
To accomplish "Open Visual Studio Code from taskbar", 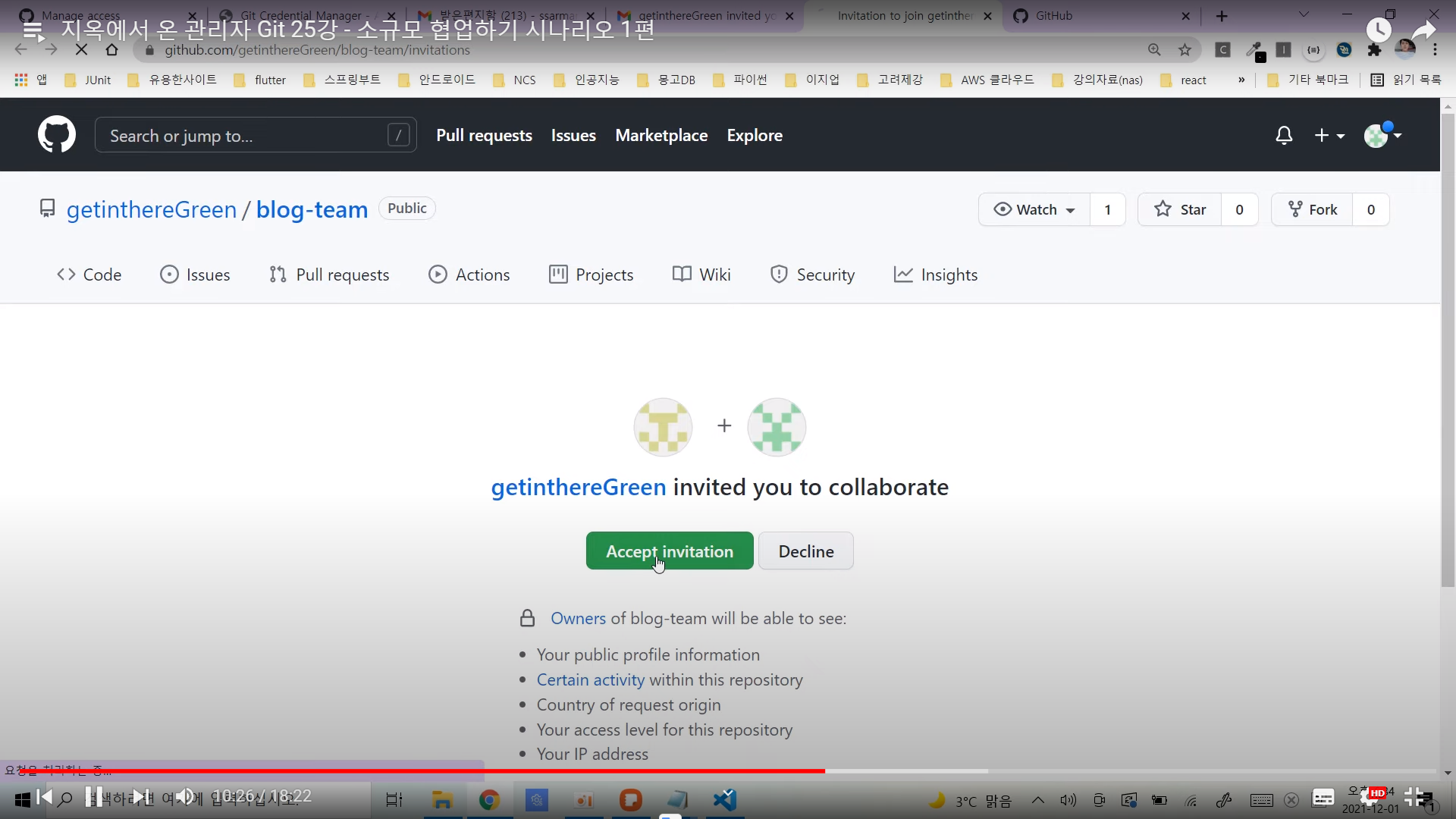I will pyautogui.click(x=725, y=799).
